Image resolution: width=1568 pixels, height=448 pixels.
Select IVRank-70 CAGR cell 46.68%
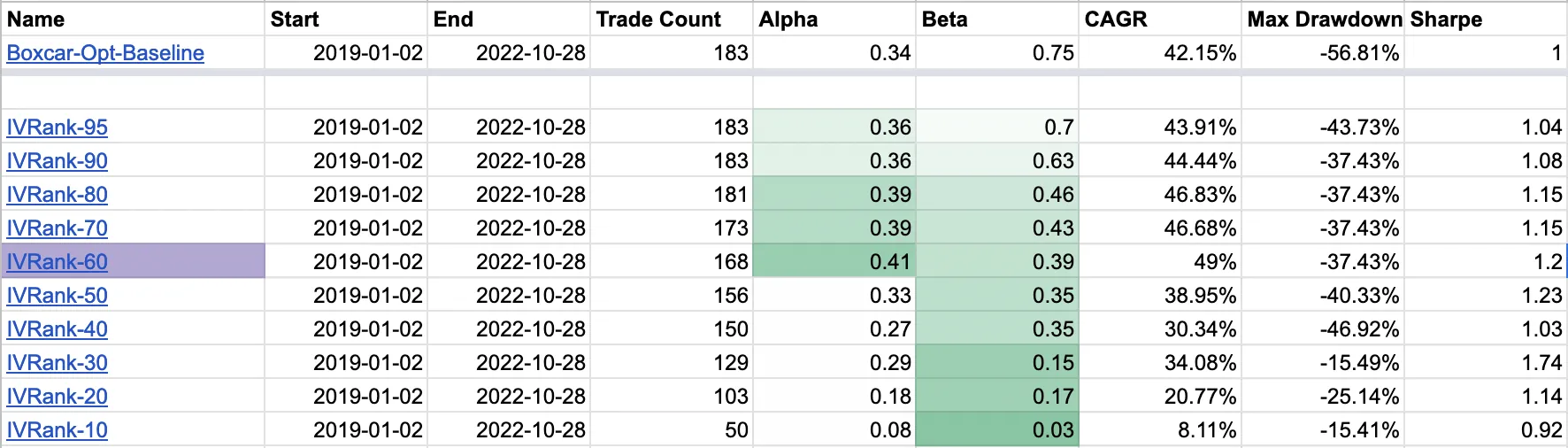(x=1160, y=228)
